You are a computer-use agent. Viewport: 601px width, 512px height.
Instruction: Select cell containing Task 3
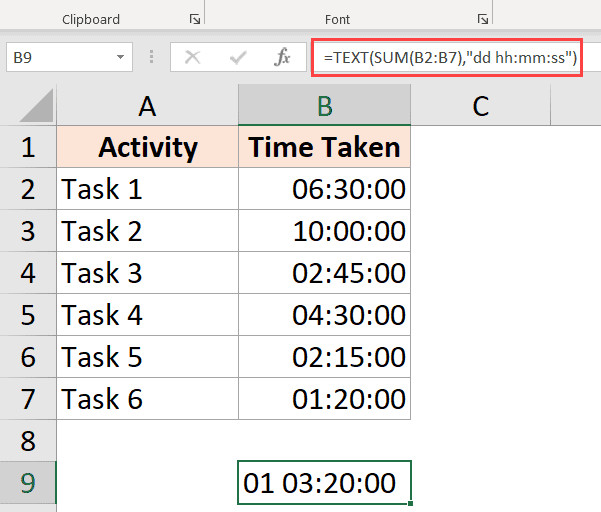147,273
